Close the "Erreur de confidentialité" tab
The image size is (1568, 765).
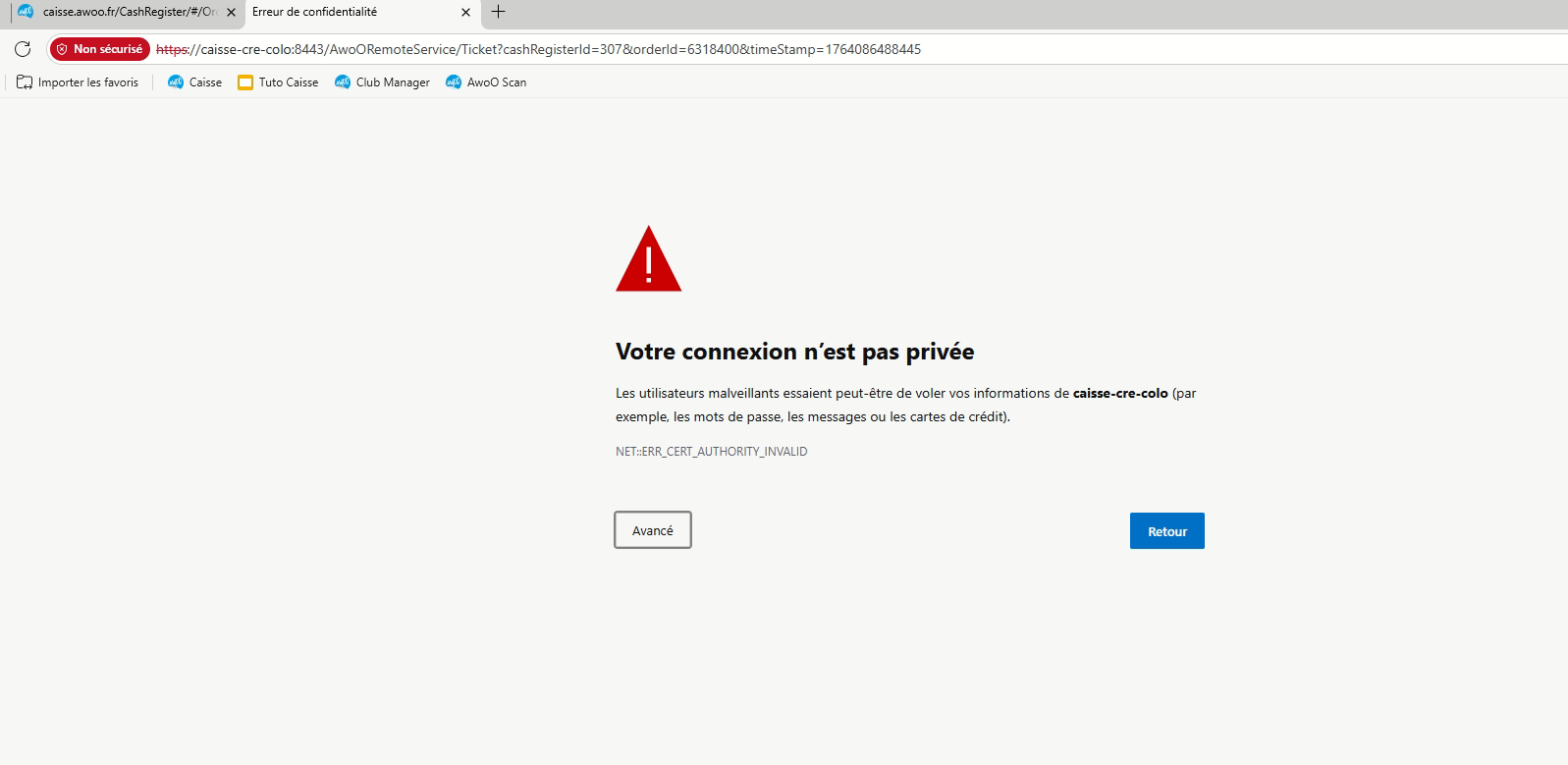coord(465,13)
